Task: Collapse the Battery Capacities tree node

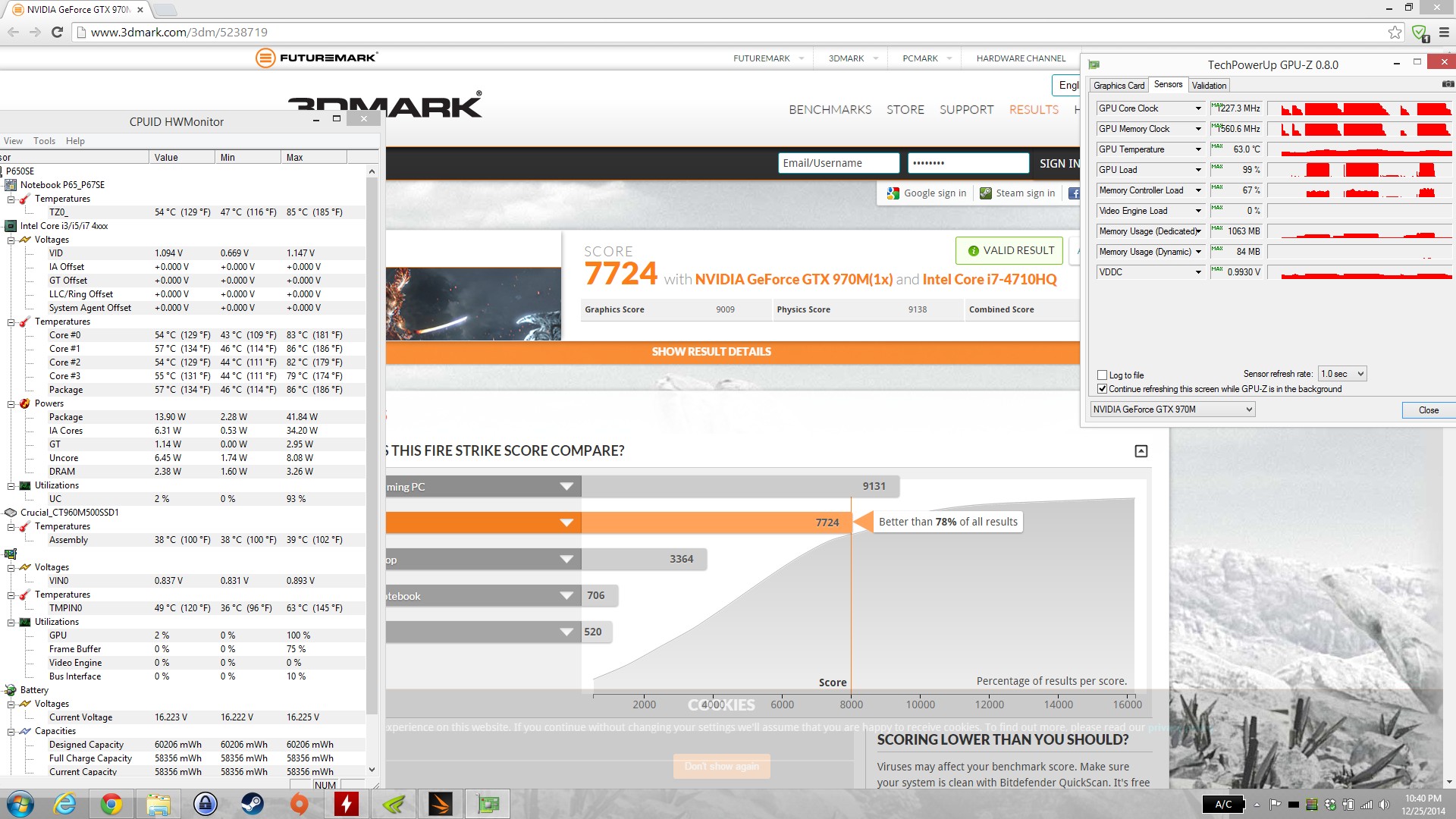Action: coord(11,731)
